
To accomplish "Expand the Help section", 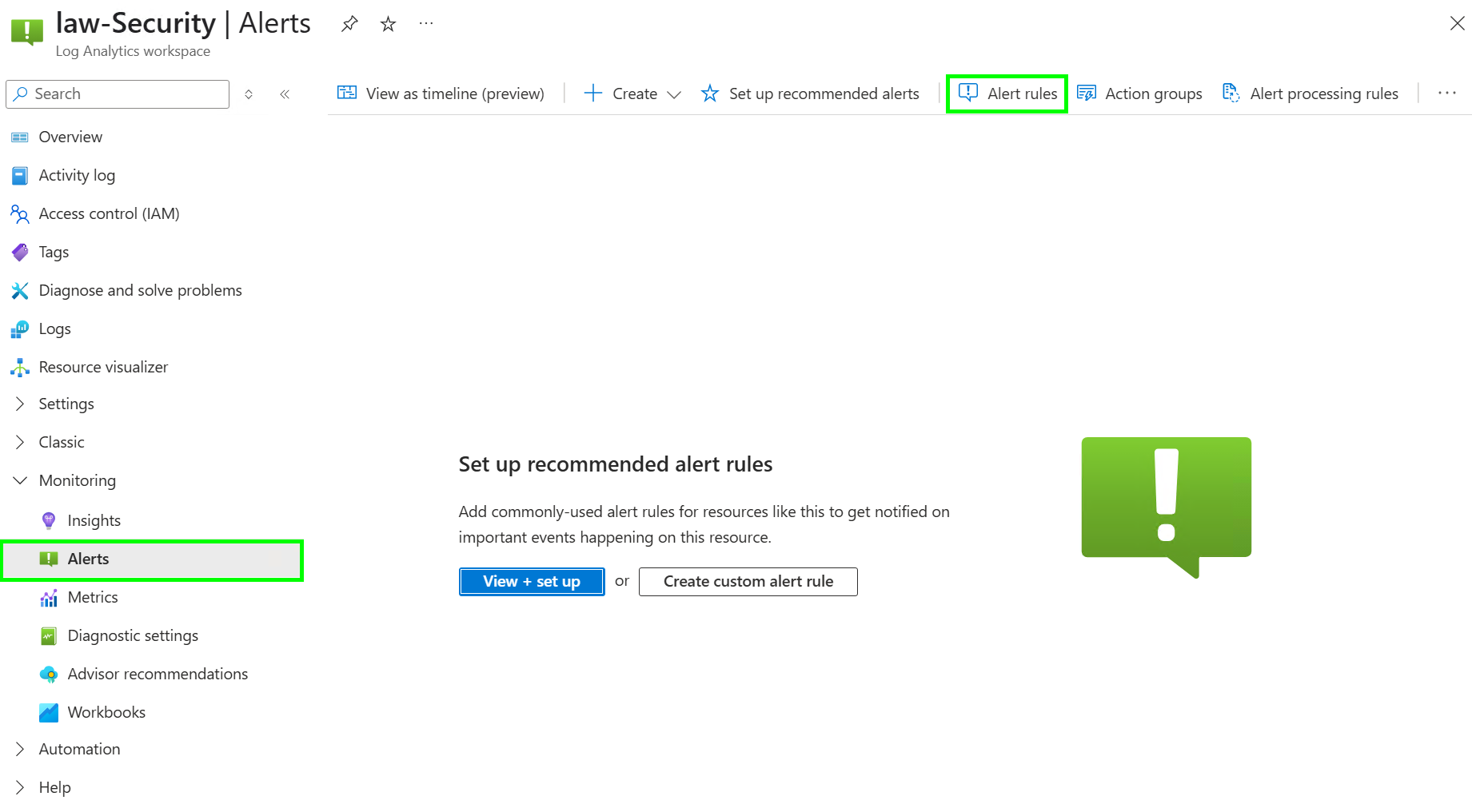I will (20, 788).
